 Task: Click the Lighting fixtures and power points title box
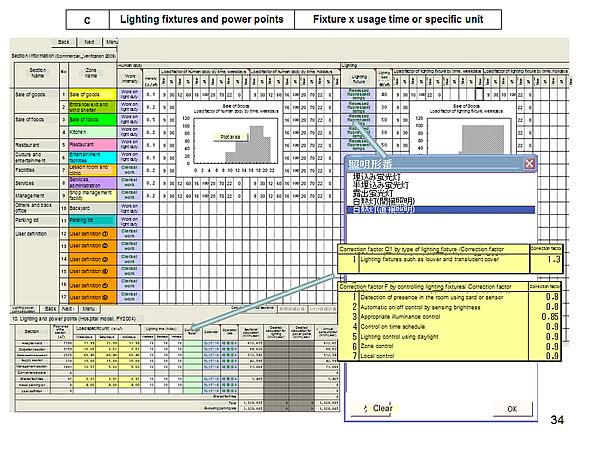[202, 20]
